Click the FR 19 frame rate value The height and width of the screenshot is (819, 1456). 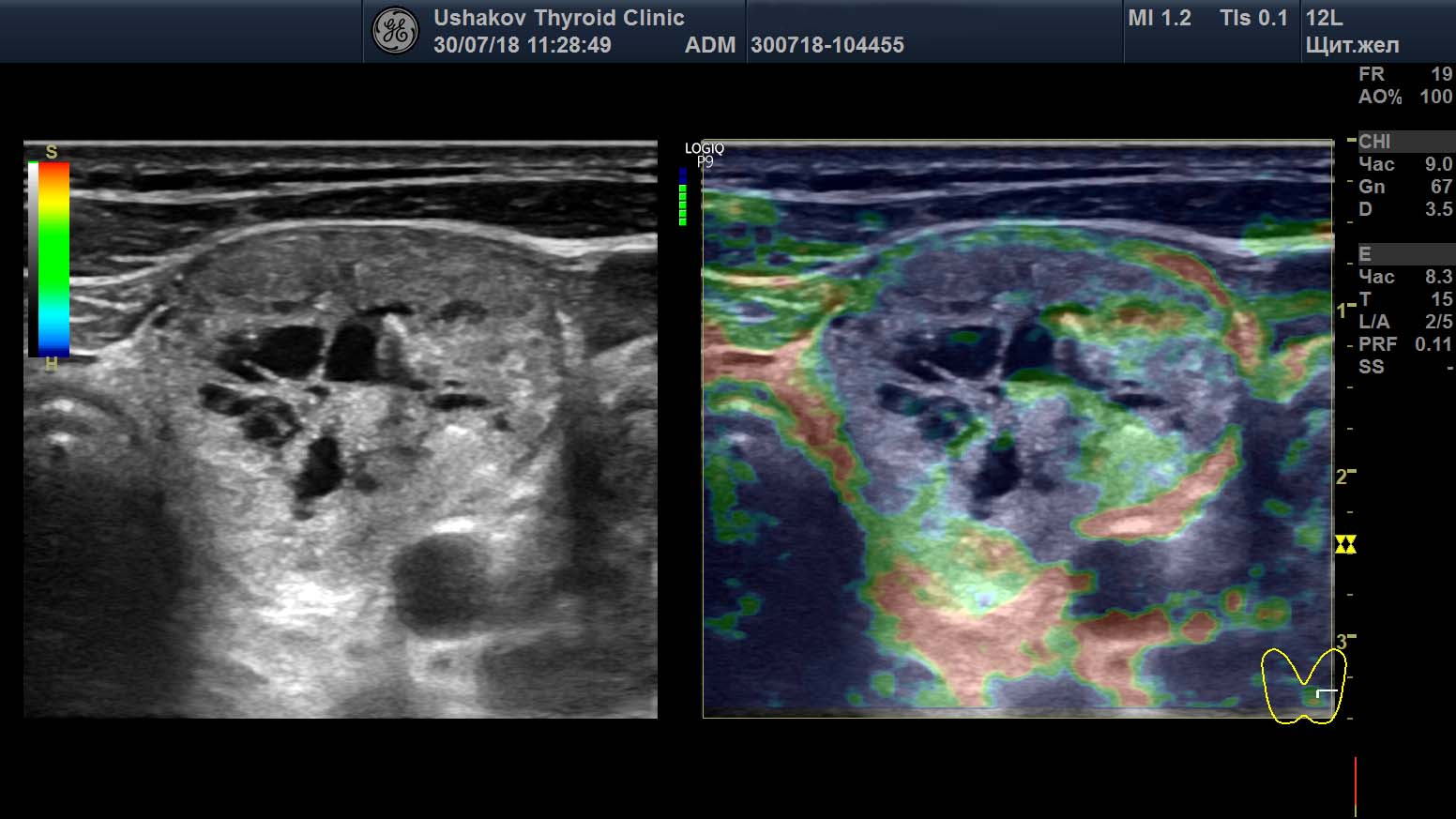[1405, 74]
